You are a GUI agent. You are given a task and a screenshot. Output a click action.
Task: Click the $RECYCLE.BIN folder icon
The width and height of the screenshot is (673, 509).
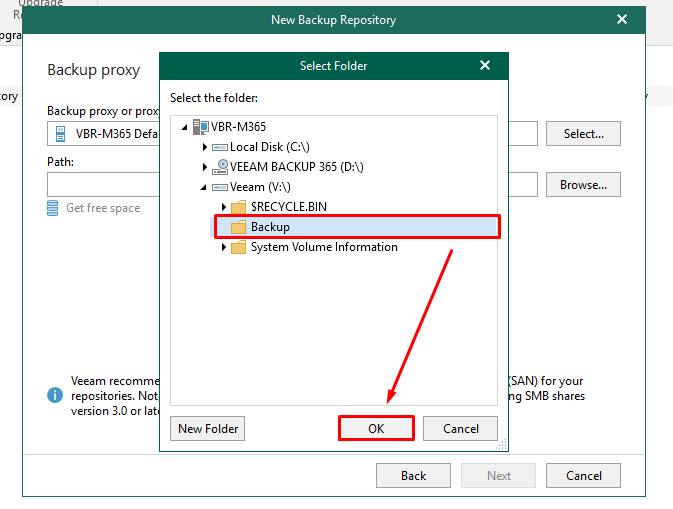click(x=238, y=207)
